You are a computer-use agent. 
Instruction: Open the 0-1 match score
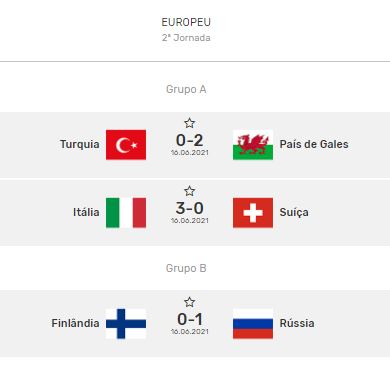click(189, 319)
